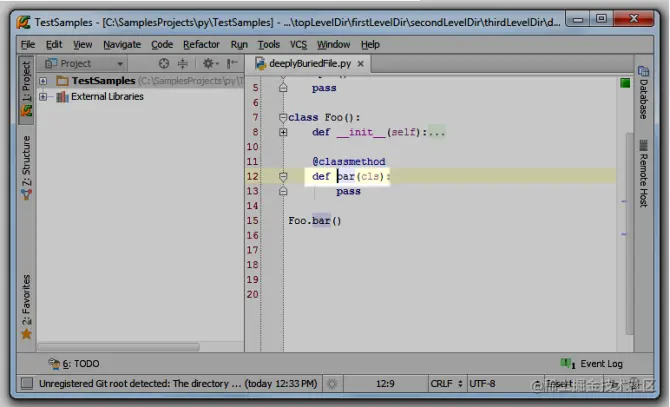Click line number 20 in the gutter
The height and width of the screenshot is (407, 670).
(253, 294)
